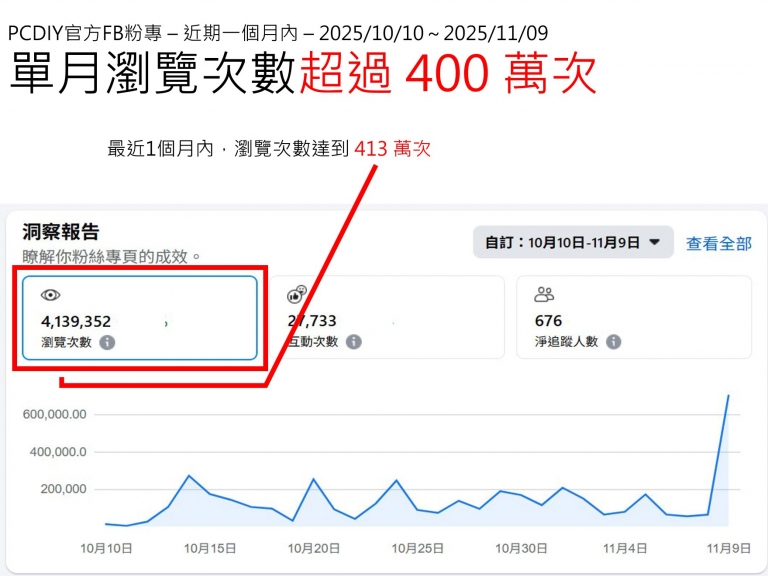Click the interactions reaction icon
This screenshot has width=768, height=576.
pos(296,294)
